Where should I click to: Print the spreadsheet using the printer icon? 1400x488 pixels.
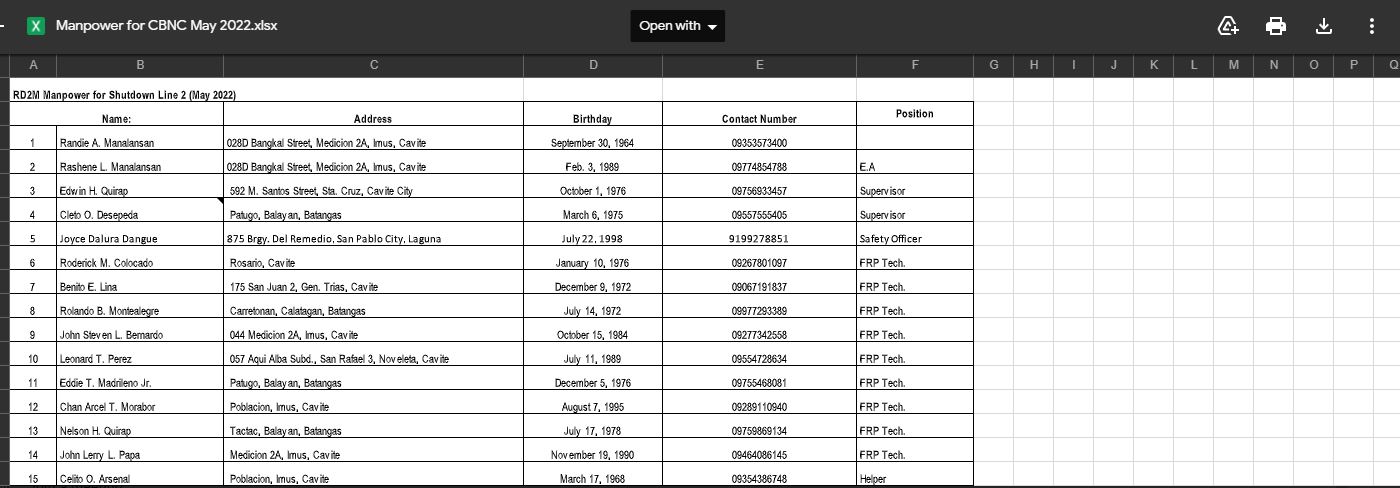tap(1276, 26)
